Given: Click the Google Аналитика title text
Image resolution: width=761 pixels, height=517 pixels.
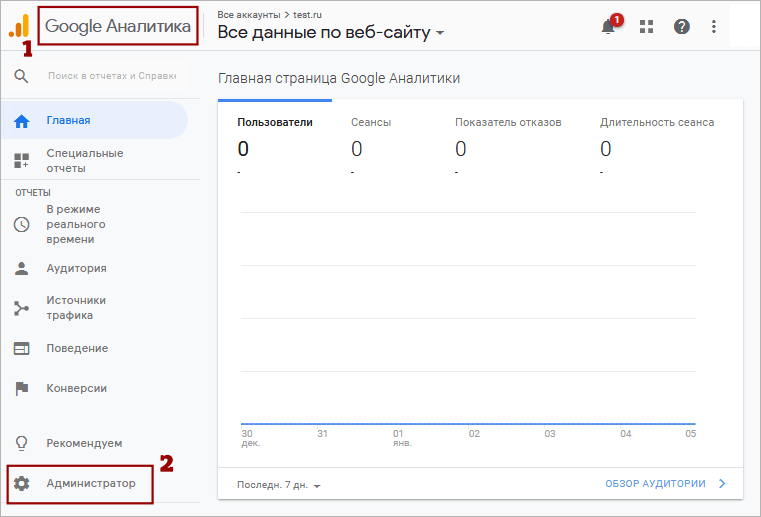Looking at the screenshot, I should click(x=118, y=26).
